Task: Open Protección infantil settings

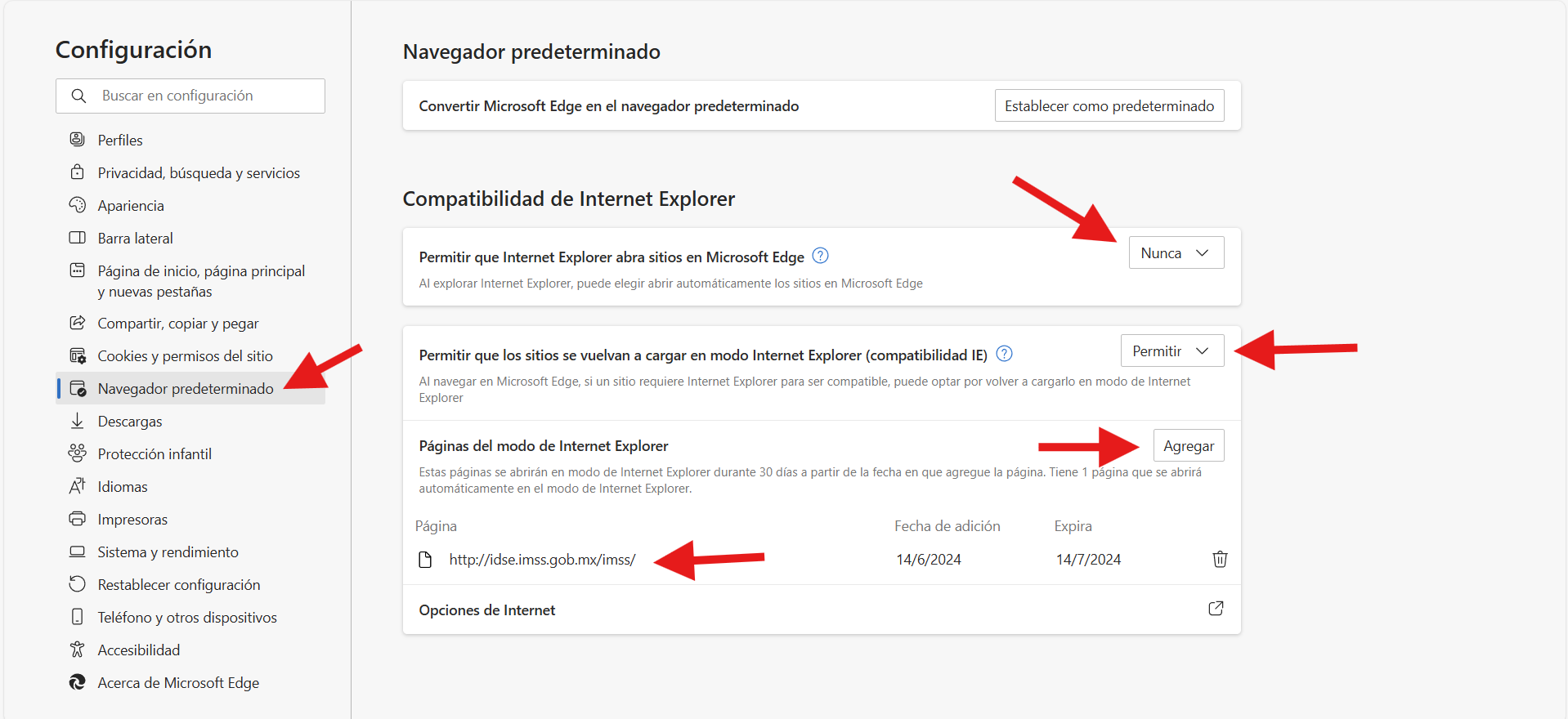Action: pyautogui.click(x=190, y=453)
